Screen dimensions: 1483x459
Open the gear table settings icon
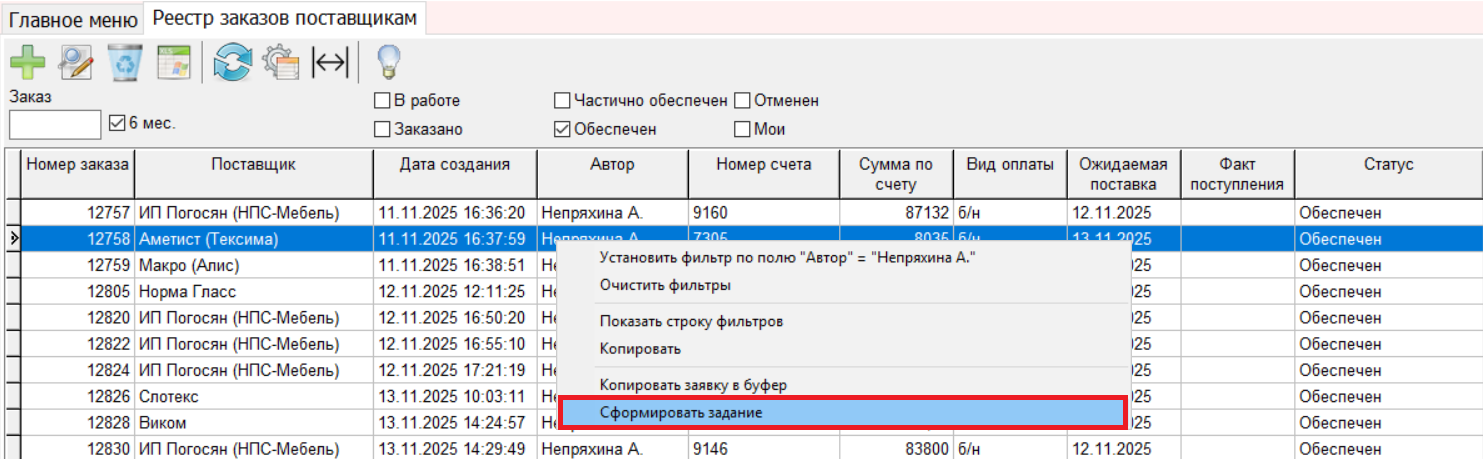(x=281, y=63)
